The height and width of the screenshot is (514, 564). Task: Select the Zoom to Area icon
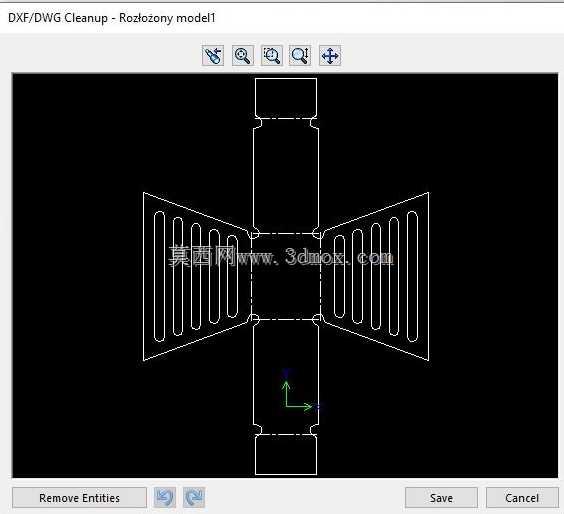(272, 56)
